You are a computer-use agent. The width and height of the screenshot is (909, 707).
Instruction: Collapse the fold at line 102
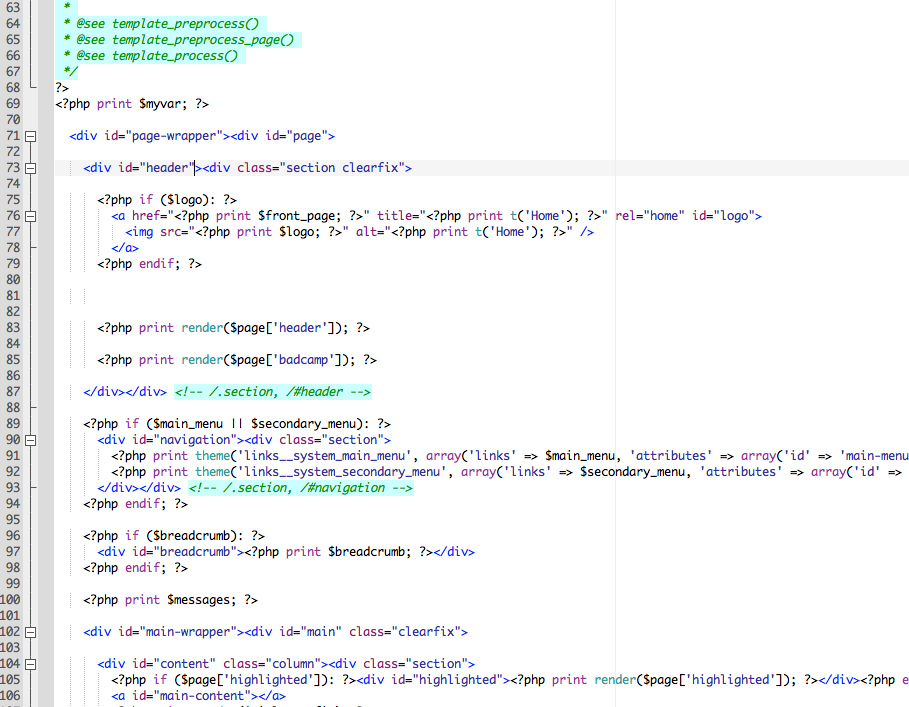pos(31,632)
